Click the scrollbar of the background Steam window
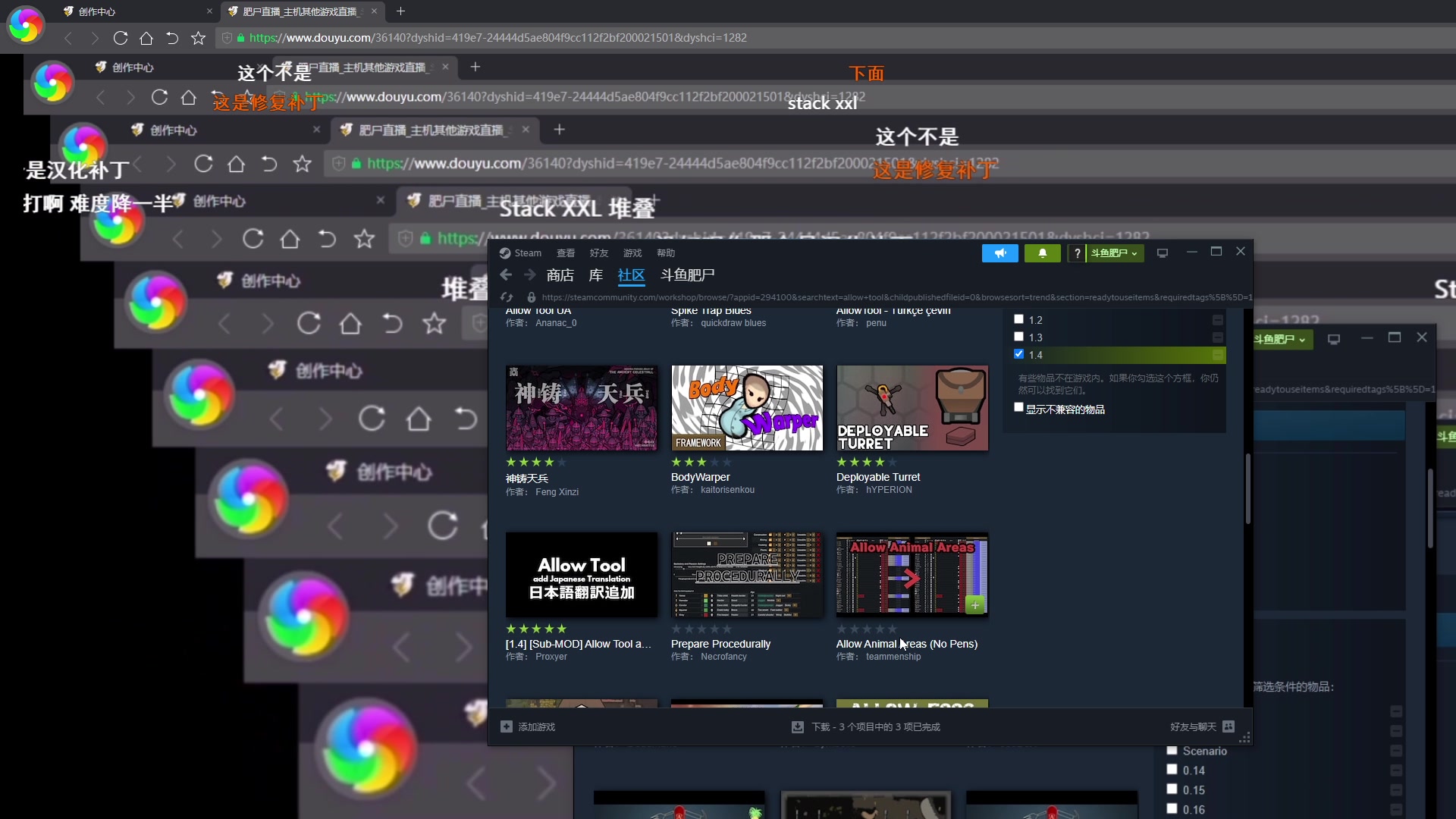This screenshot has width=1456, height=819. [x=1430, y=508]
